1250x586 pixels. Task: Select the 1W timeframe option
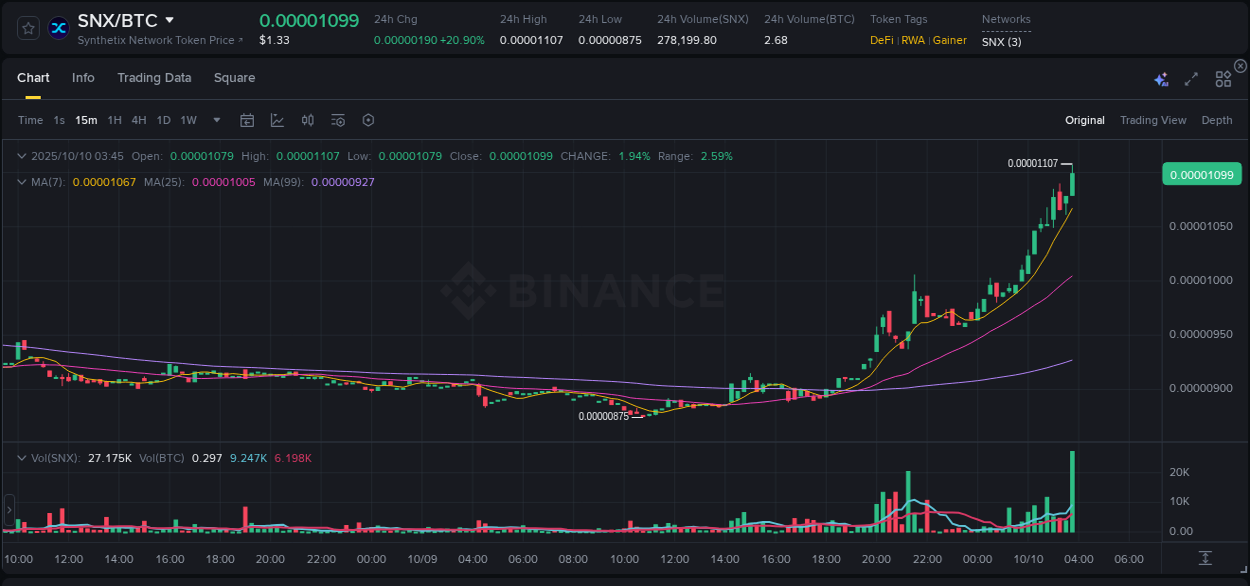coord(188,120)
